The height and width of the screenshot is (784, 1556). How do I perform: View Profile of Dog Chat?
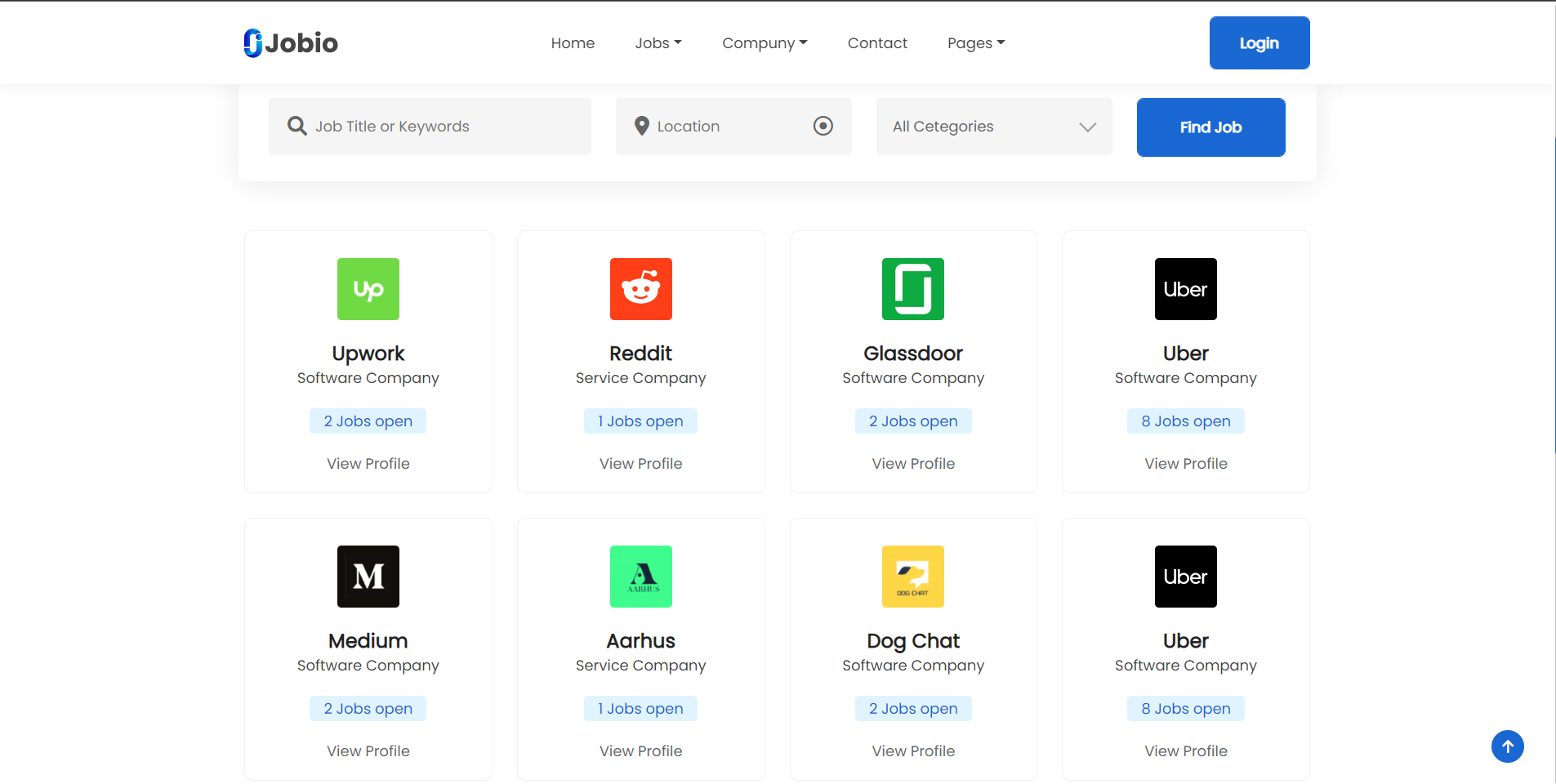[913, 751]
